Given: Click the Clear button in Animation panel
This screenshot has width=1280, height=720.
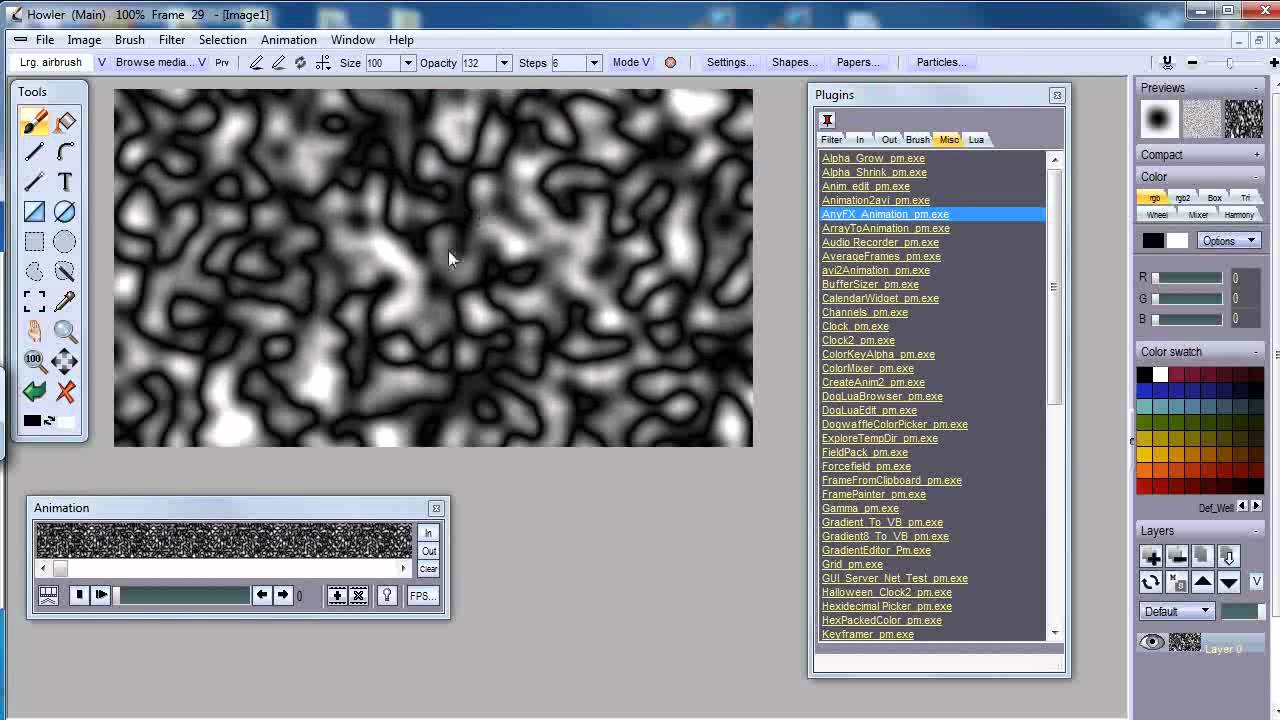Looking at the screenshot, I should [428, 569].
